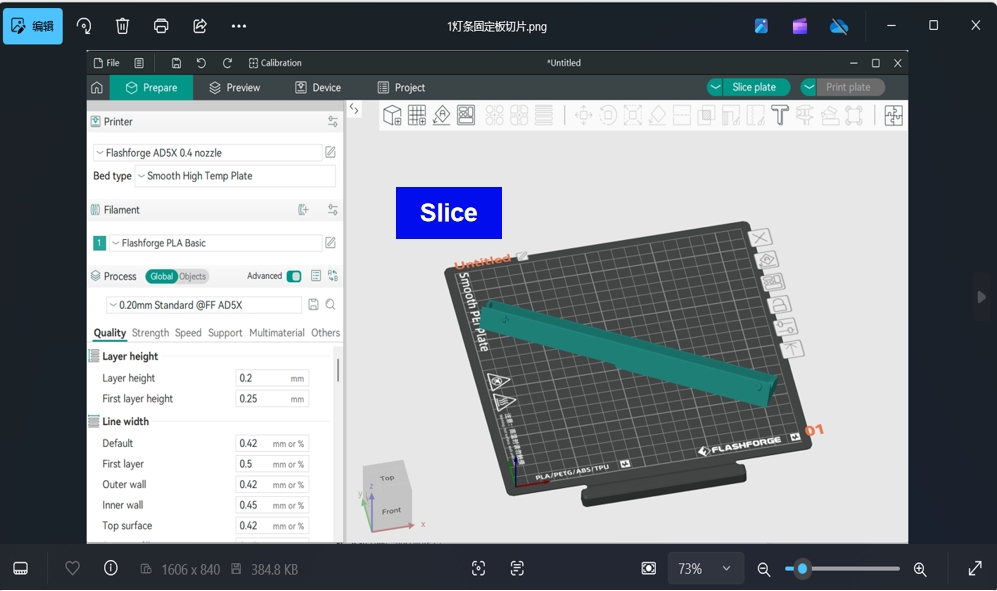This screenshot has width=997, height=591.
Task: Select the Rotate tool in the toolbar
Action: point(608,115)
